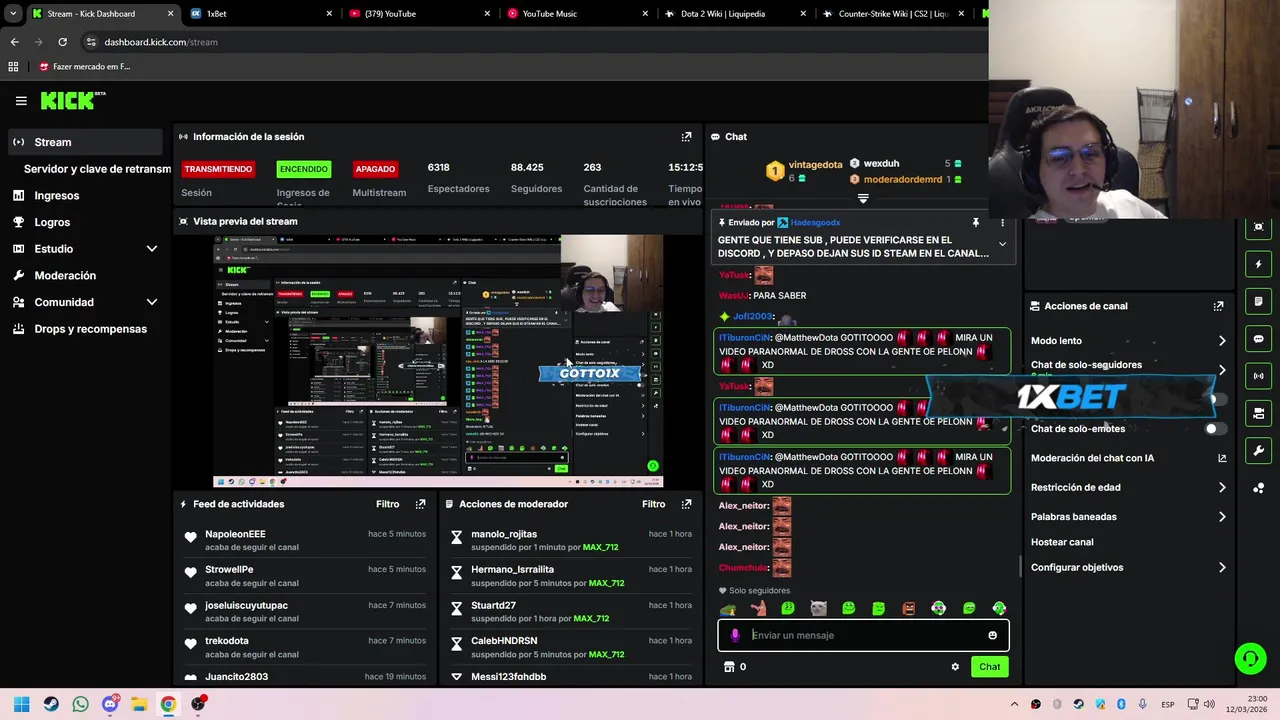The image size is (1280, 720).
Task: Open external link for Moderación del chat con IA
Action: (x=1222, y=458)
